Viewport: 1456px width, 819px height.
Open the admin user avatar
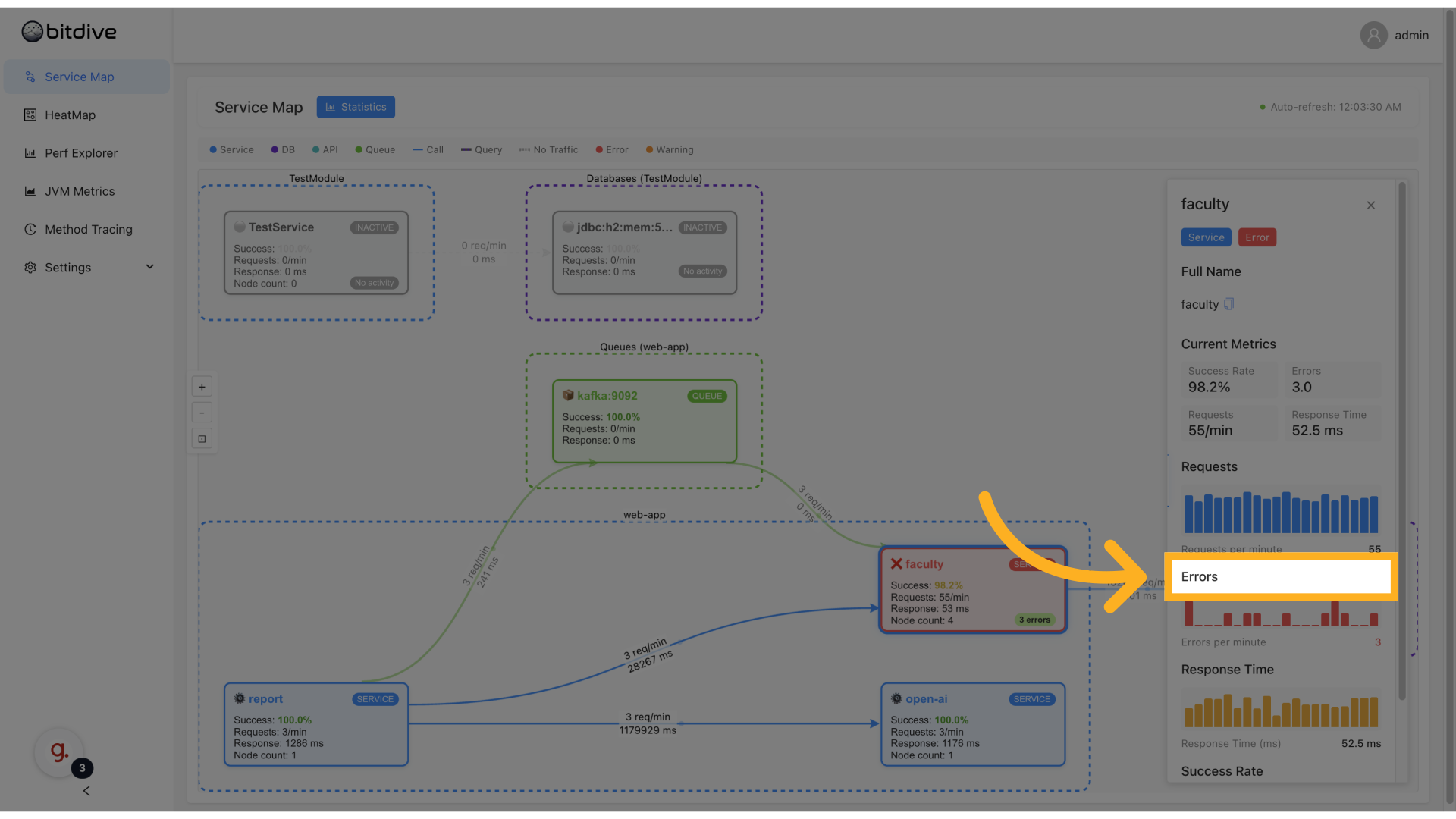pos(1373,35)
